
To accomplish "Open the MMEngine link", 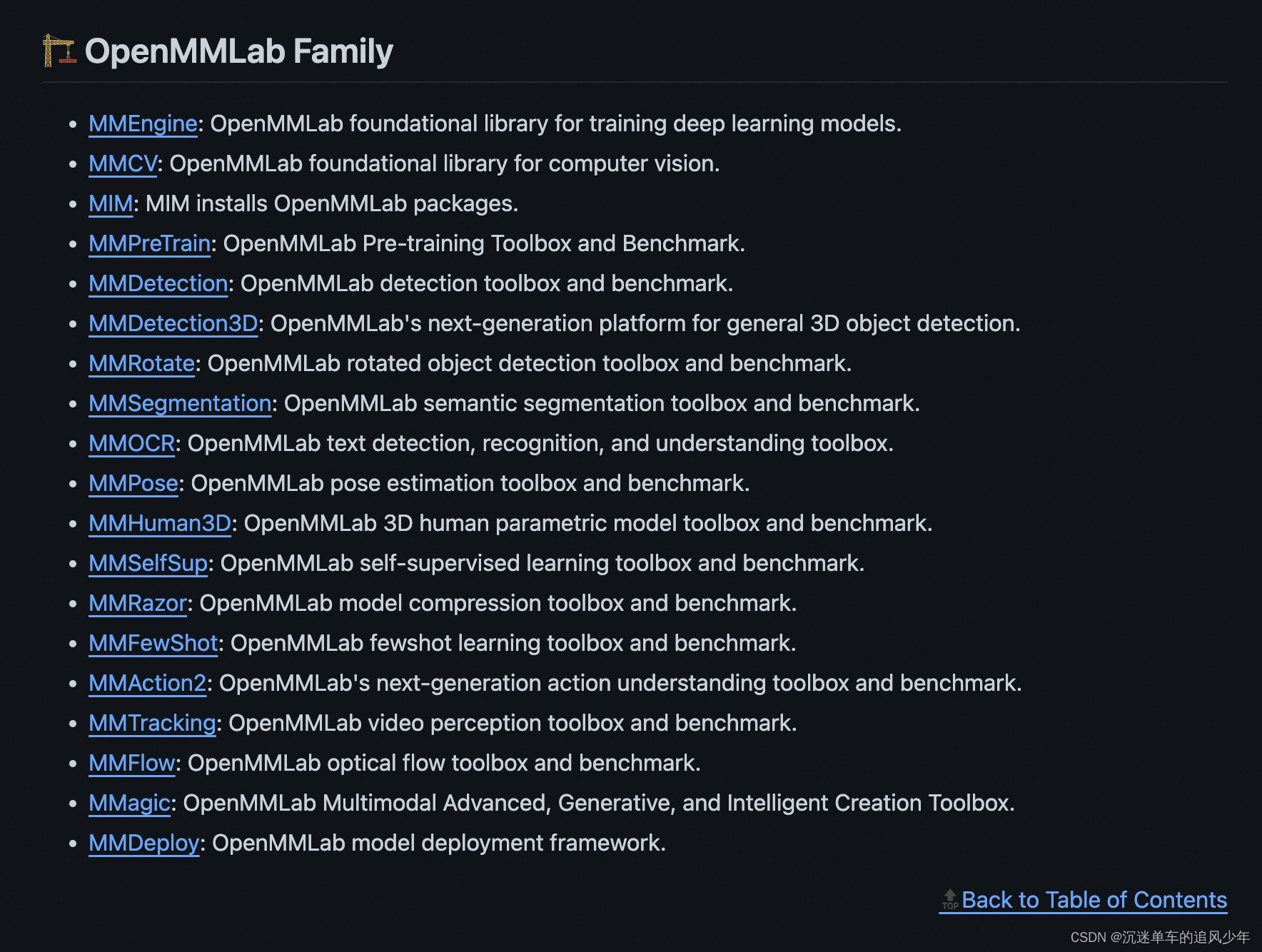I will tap(143, 123).
